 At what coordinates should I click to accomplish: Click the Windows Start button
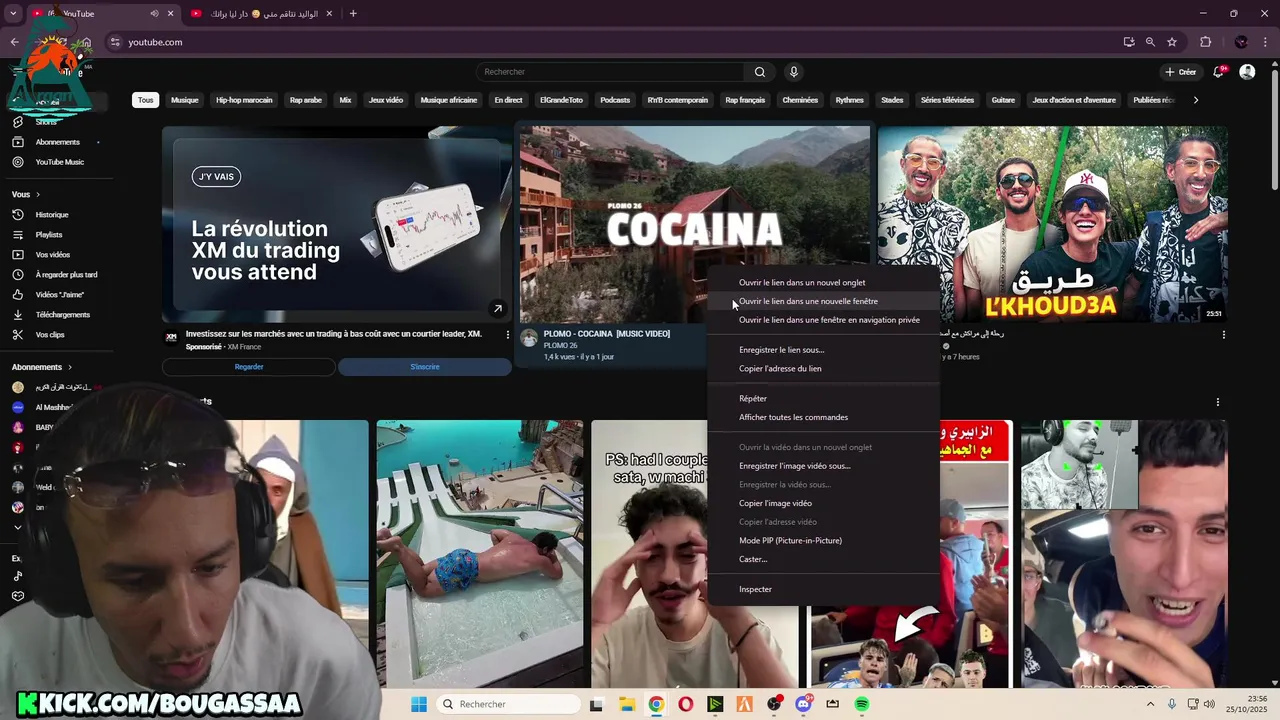(x=419, y=704)
